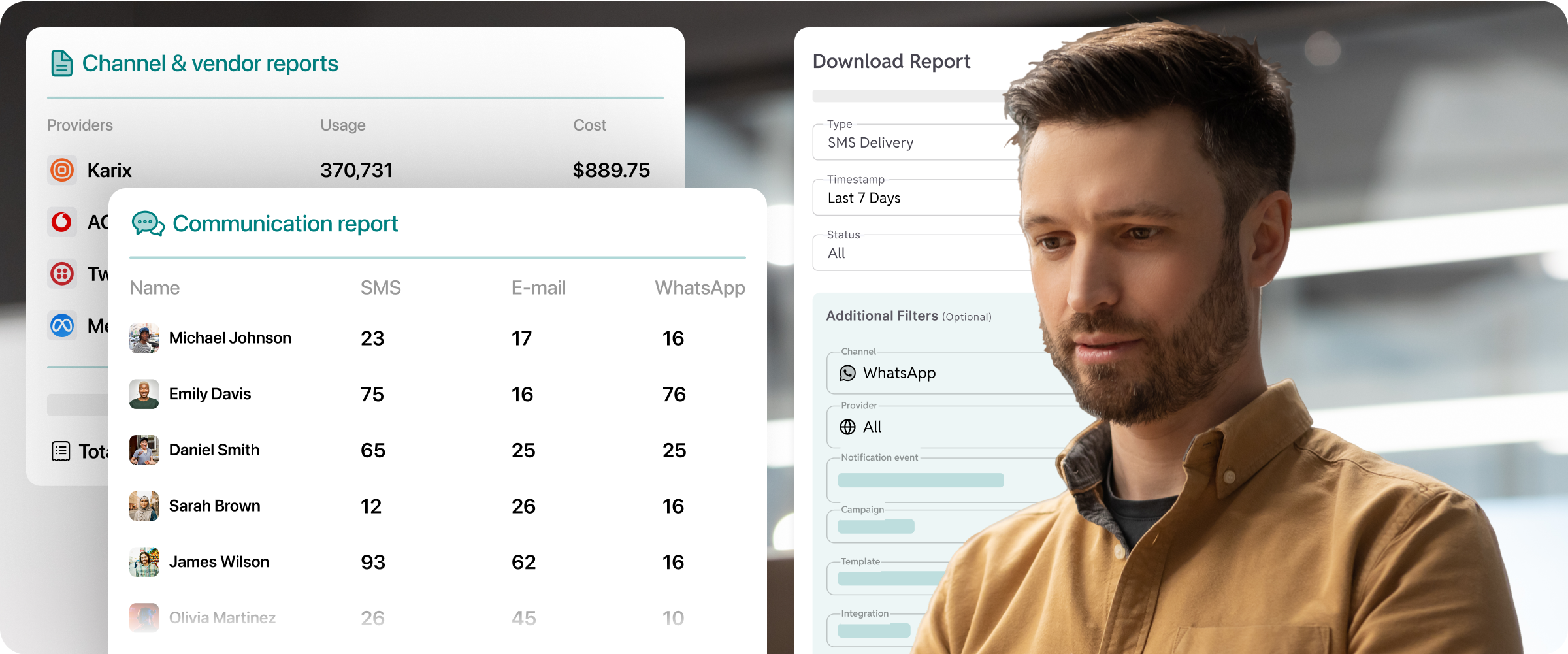
Task: Click the Twilio provider logo icon
Action: [62, 273]
